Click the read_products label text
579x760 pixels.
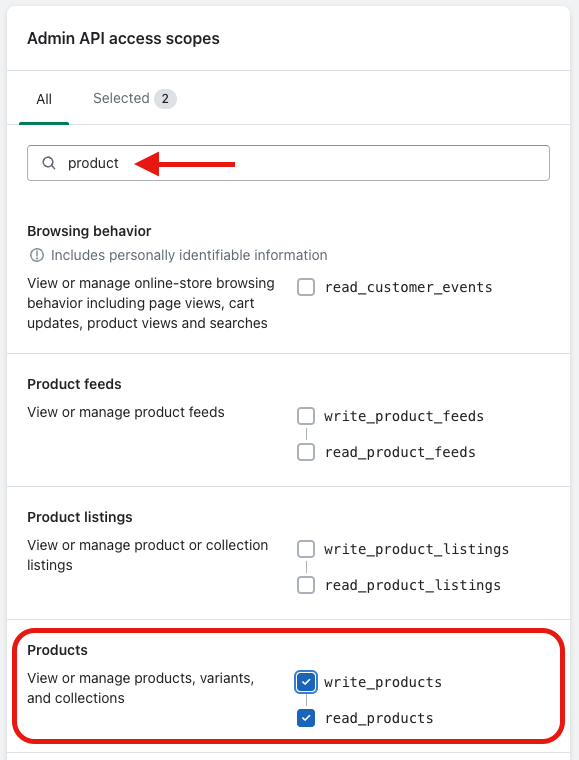point(379,718)
